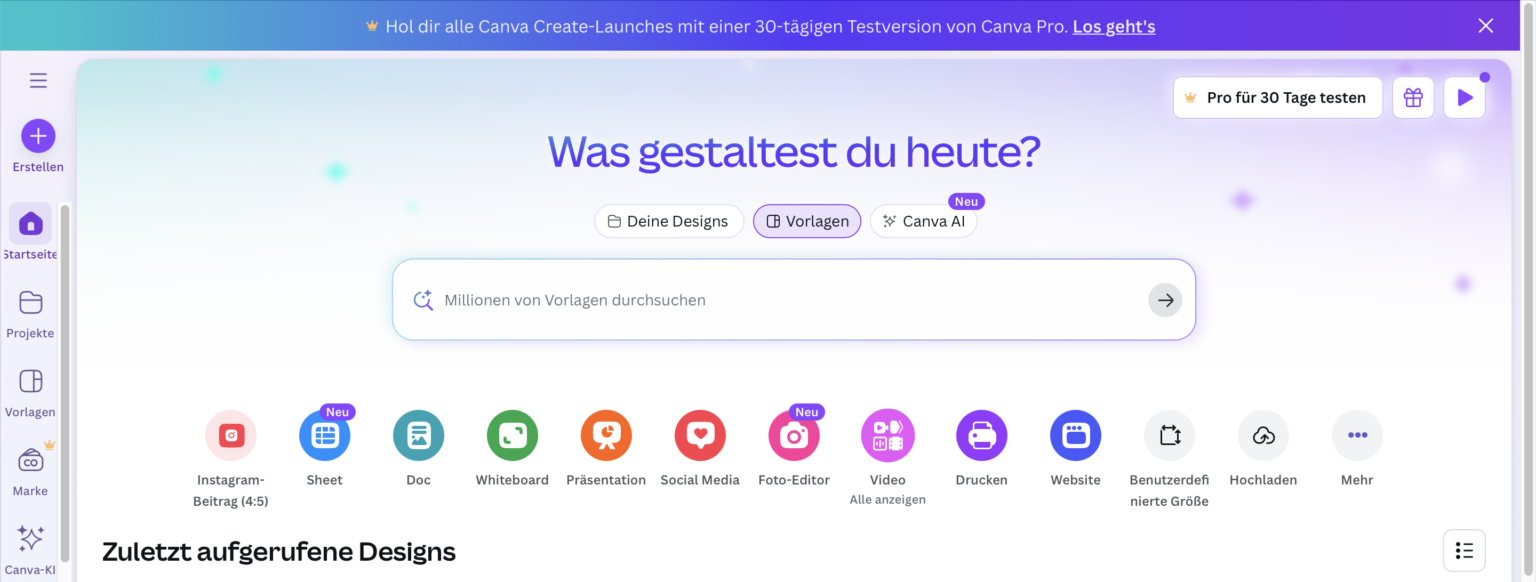Open the Website design type
Image resolution: width=1536 pixels, height=582 pixels.
pos(1075,435)
